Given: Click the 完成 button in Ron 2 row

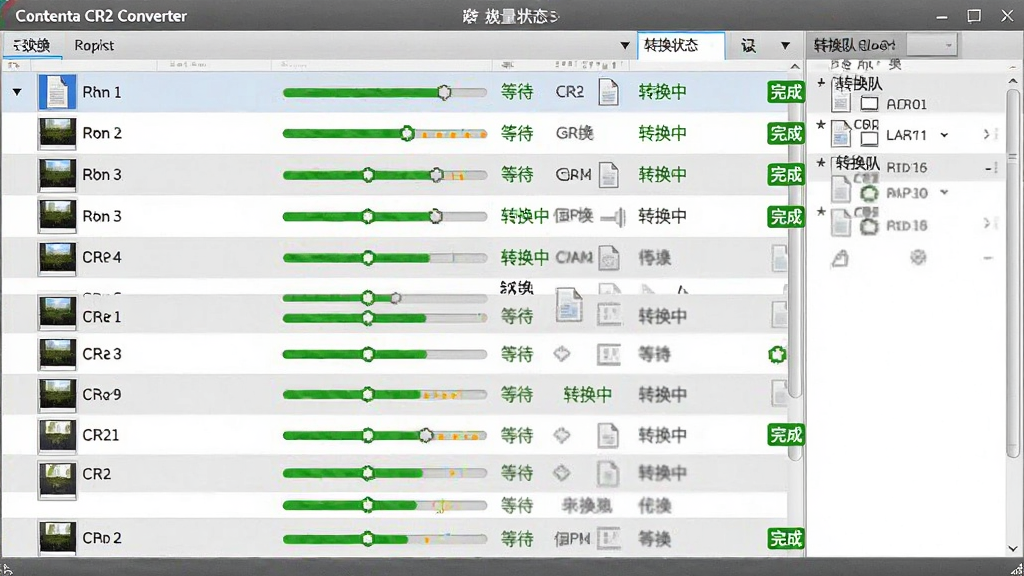Looking at the screenshot, I should coord(786,133).
